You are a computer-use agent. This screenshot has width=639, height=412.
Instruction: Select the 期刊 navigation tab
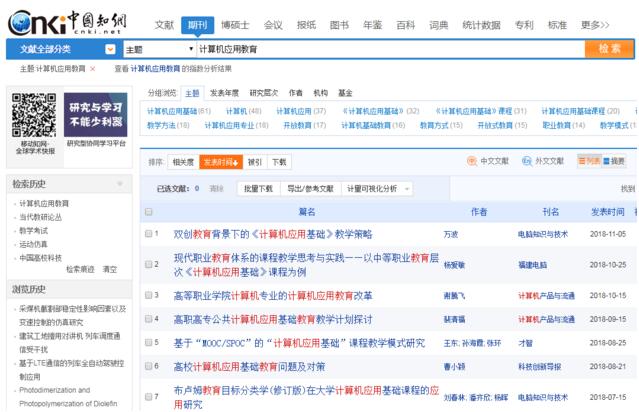[x=198, y=25]
